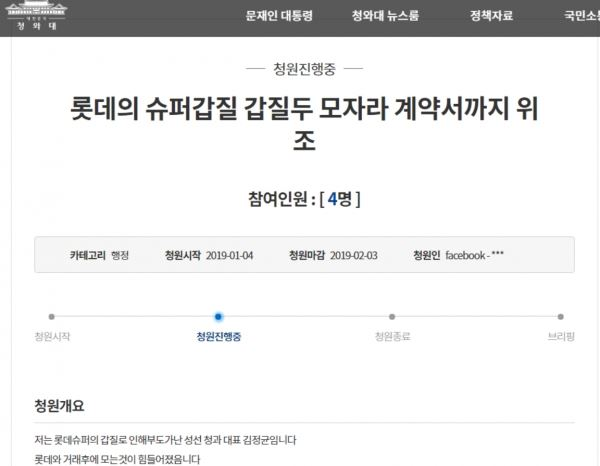Open the 국민소통 menu
600x466 pixels.
tap(582, 16)
